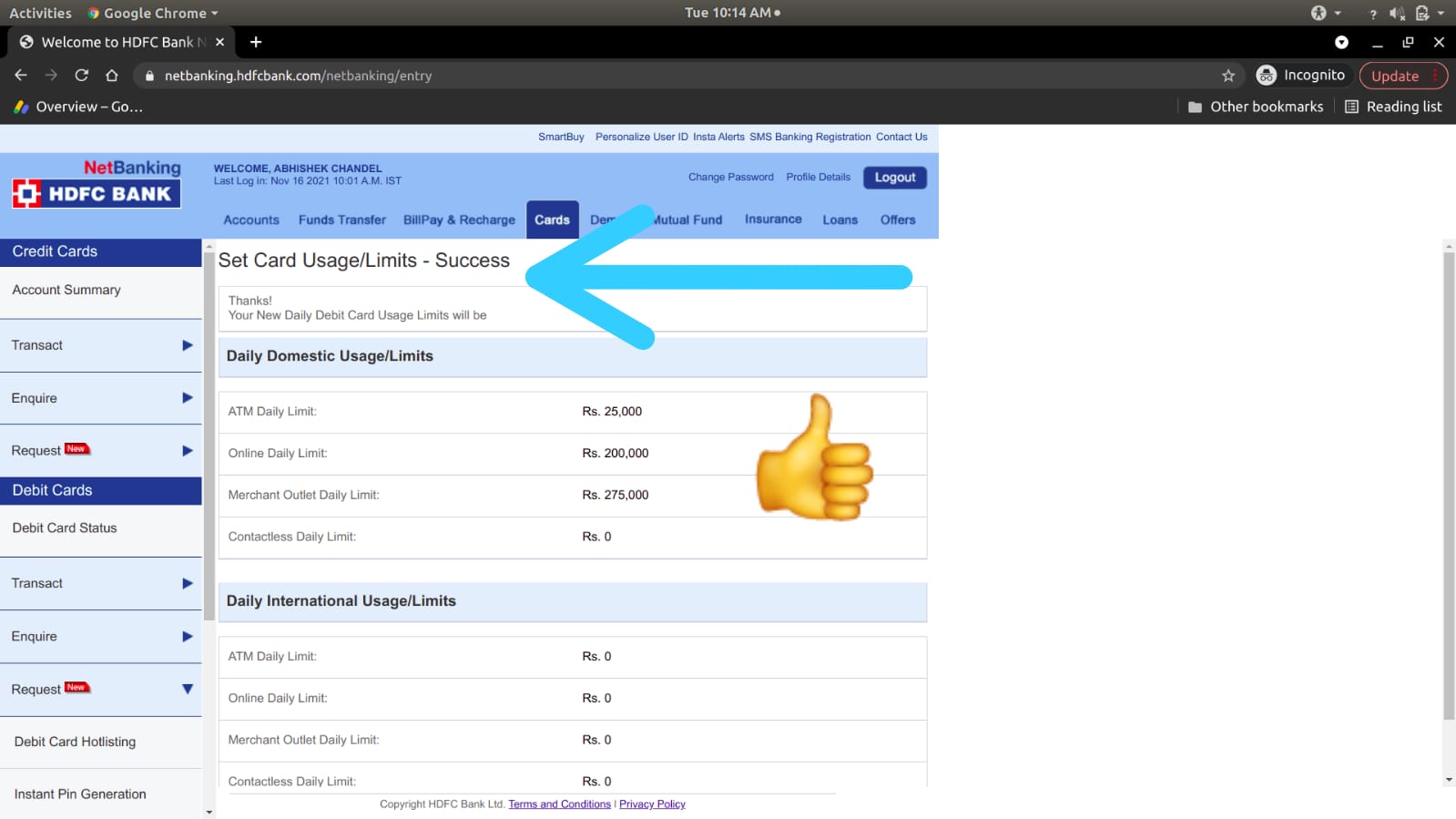1456x819 pixels.
Task: Open the Insta Alerts link
Action: click(x=718, y=137)
